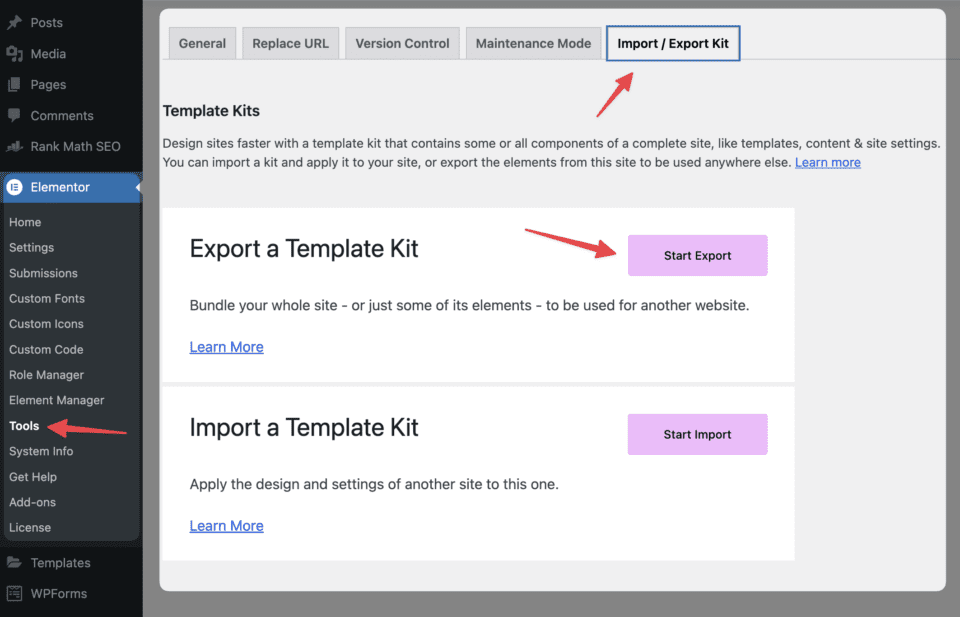Image resolution: width=960 pixels, height=617 pixels.
Task: Open the Replace URL tab
Action: point(290,44)
